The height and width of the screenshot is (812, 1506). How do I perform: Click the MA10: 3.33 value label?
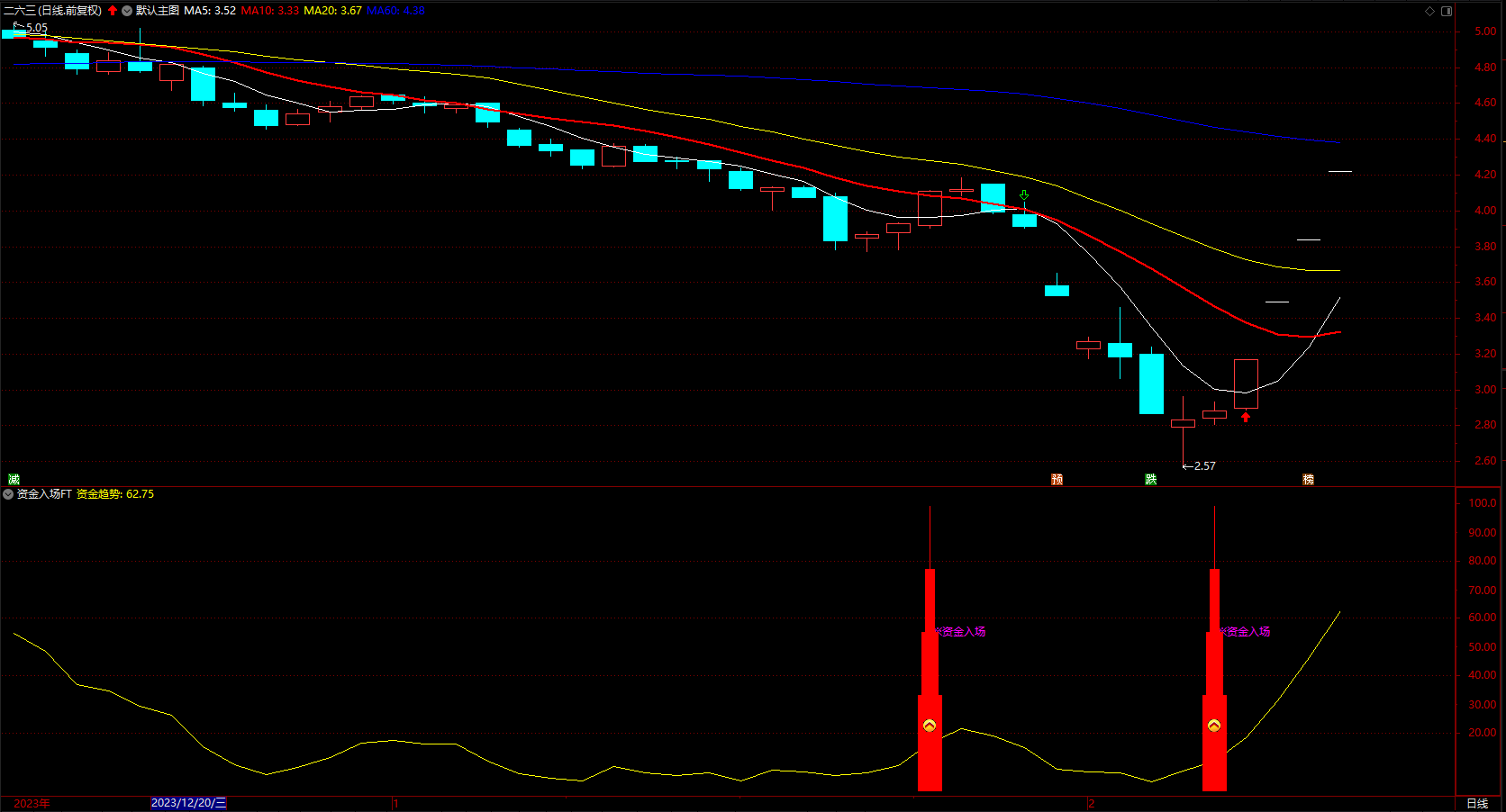pyautogui.click(x=270, y=11)
